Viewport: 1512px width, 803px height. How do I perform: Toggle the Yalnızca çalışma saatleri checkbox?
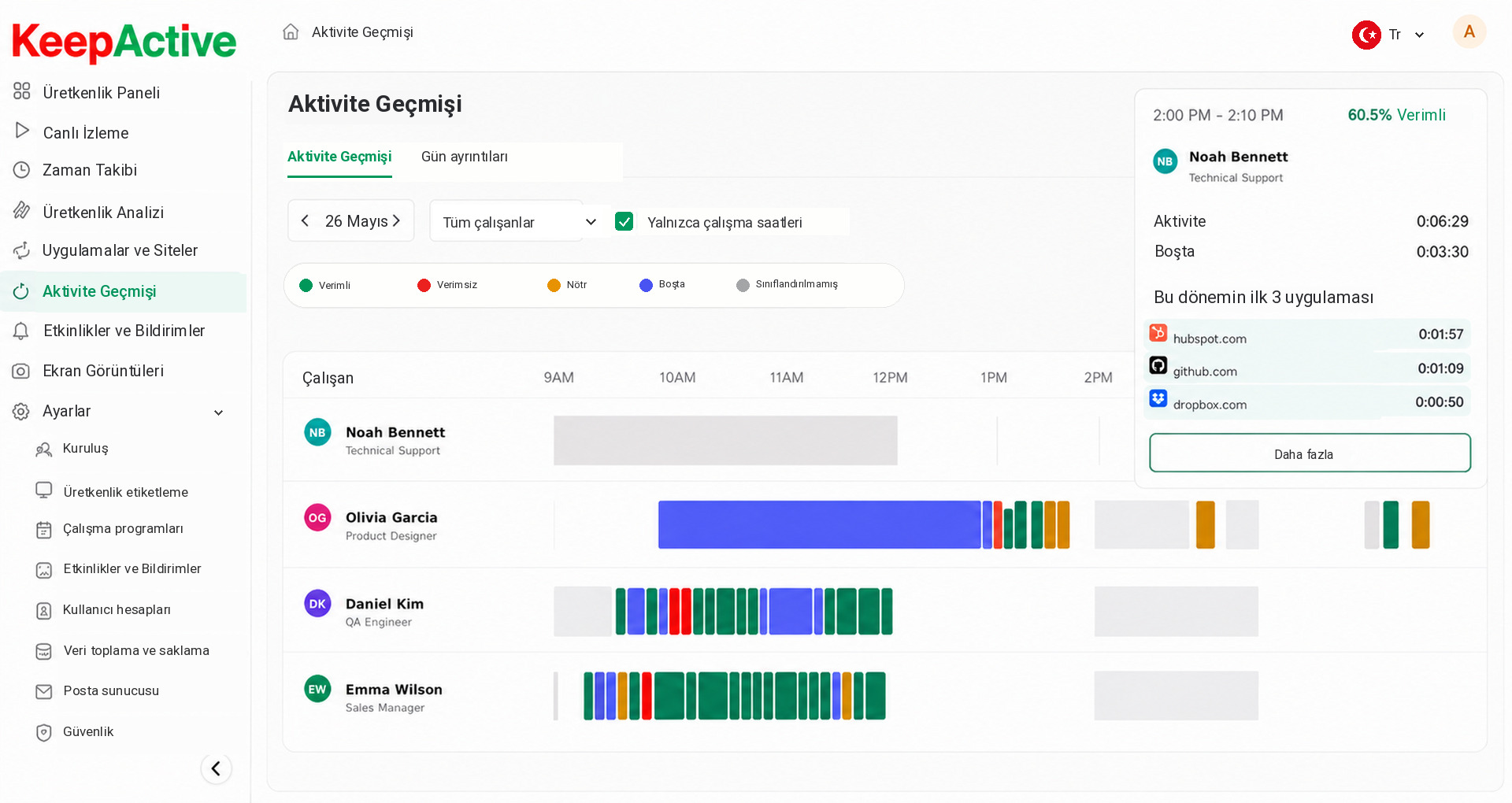coord(624,221)
